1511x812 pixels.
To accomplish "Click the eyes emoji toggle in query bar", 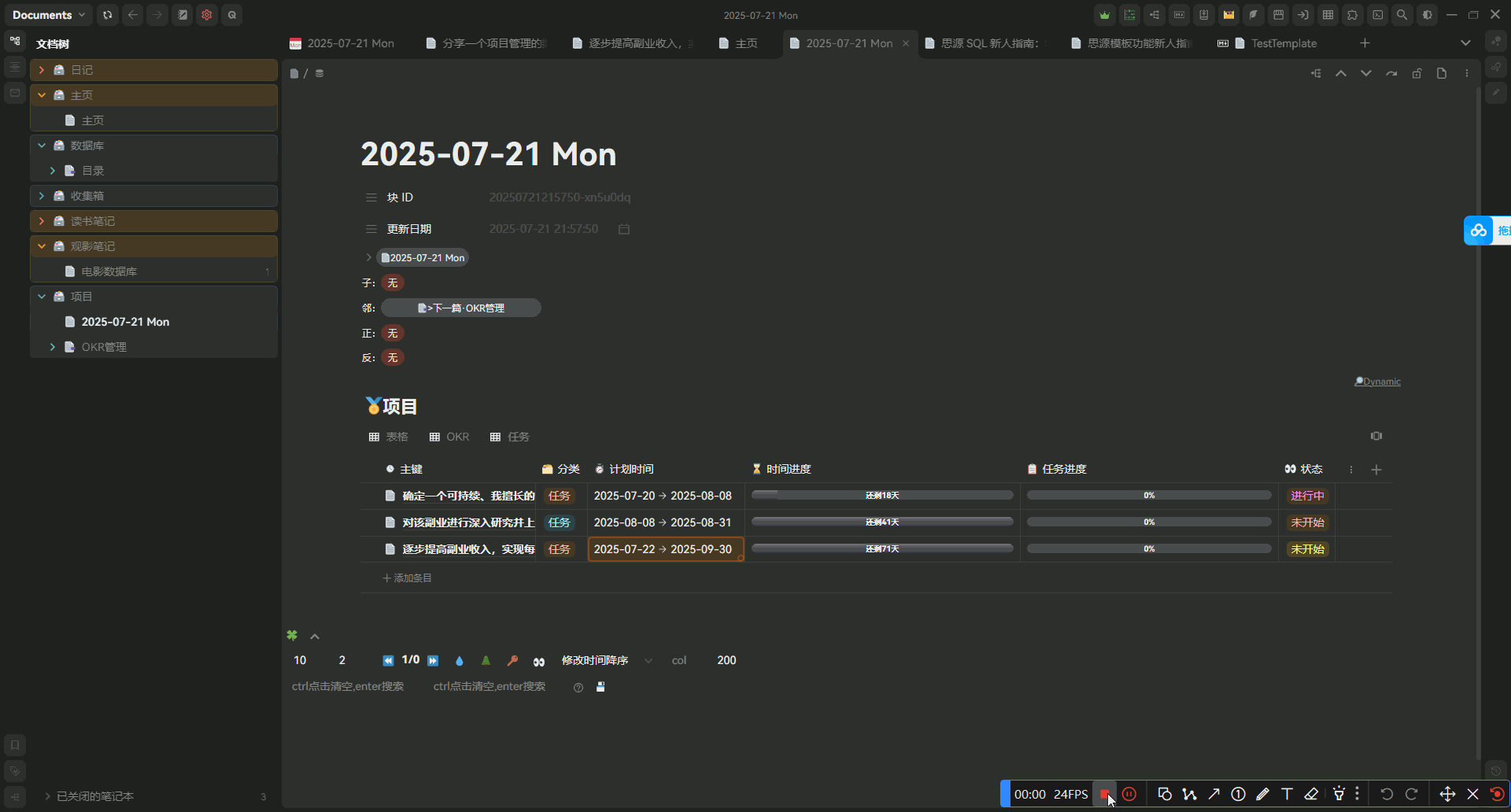I will click(539, 661).
